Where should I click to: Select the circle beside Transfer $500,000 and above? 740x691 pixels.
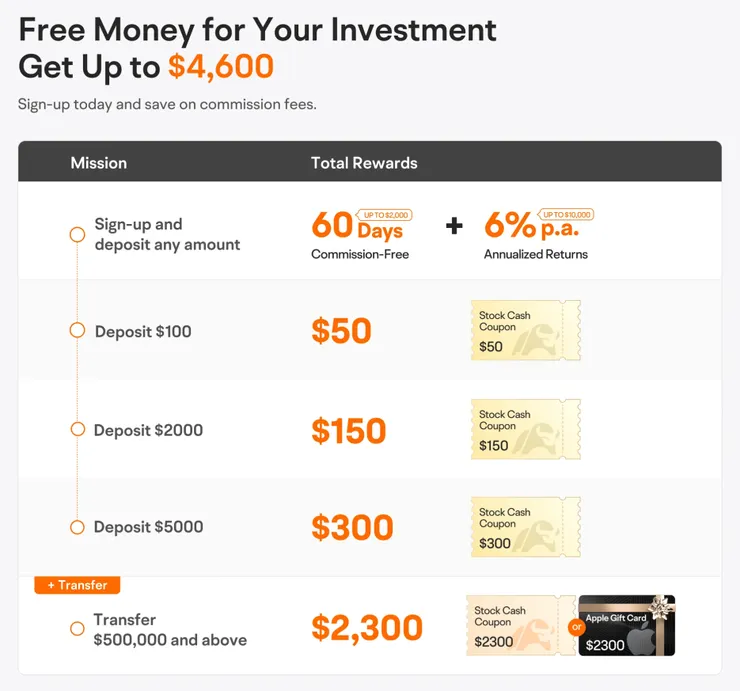click(x=77, y=629)
